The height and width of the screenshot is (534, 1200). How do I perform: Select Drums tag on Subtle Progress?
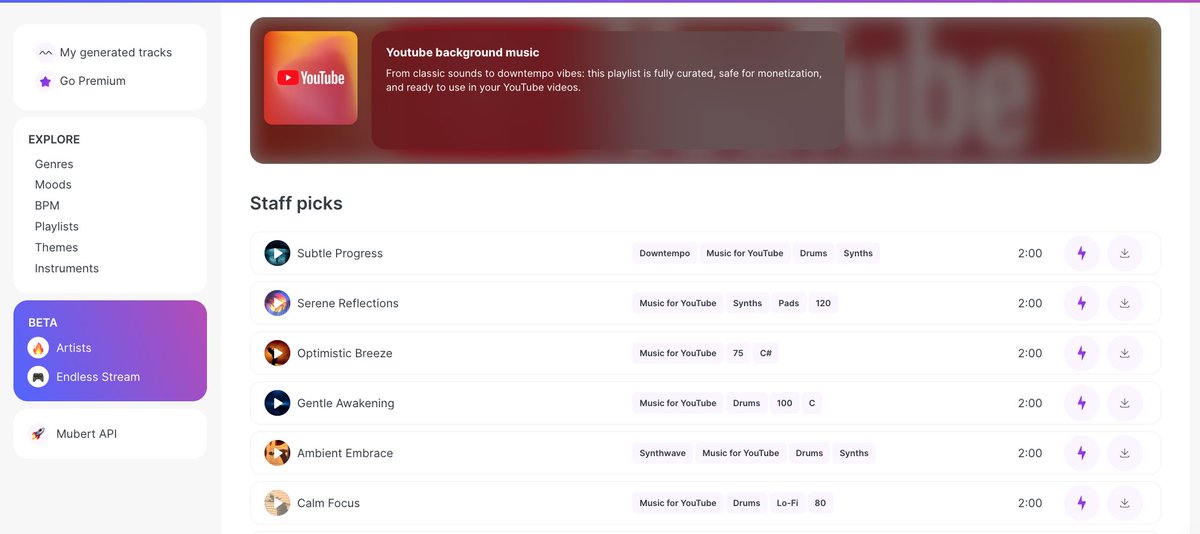click(813, 253)
